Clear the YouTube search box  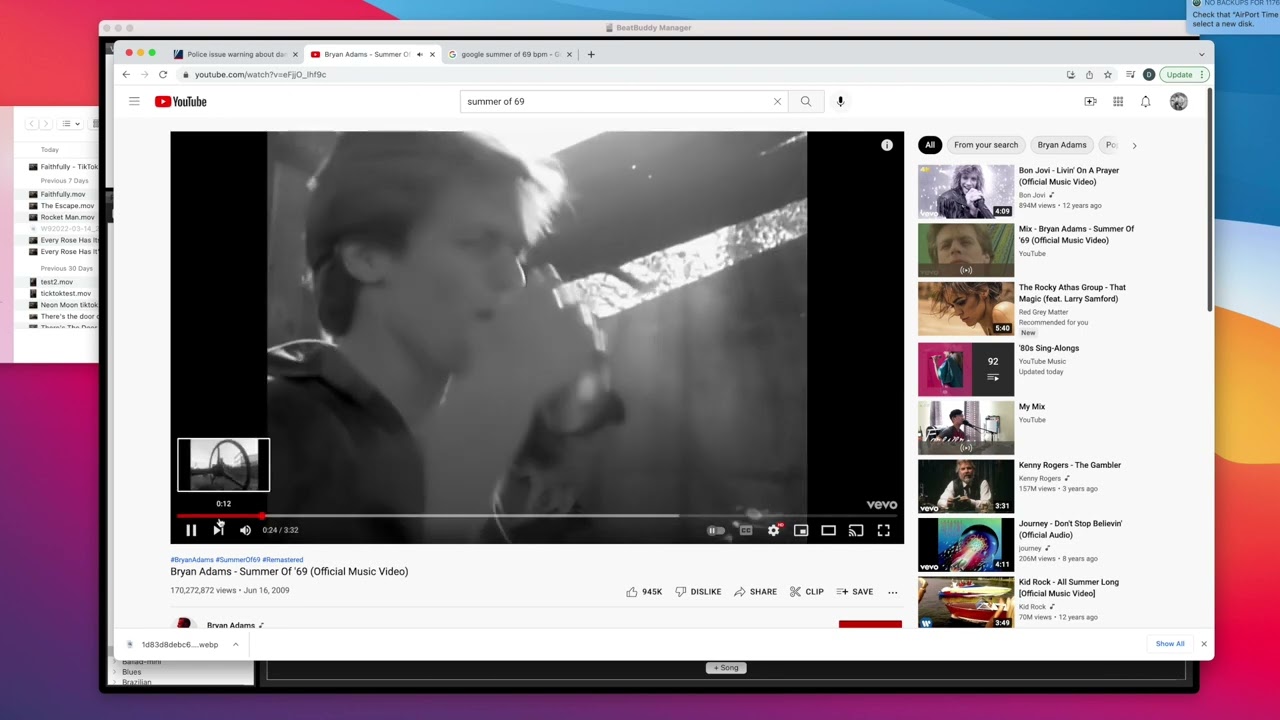click(x=777, y=101)
